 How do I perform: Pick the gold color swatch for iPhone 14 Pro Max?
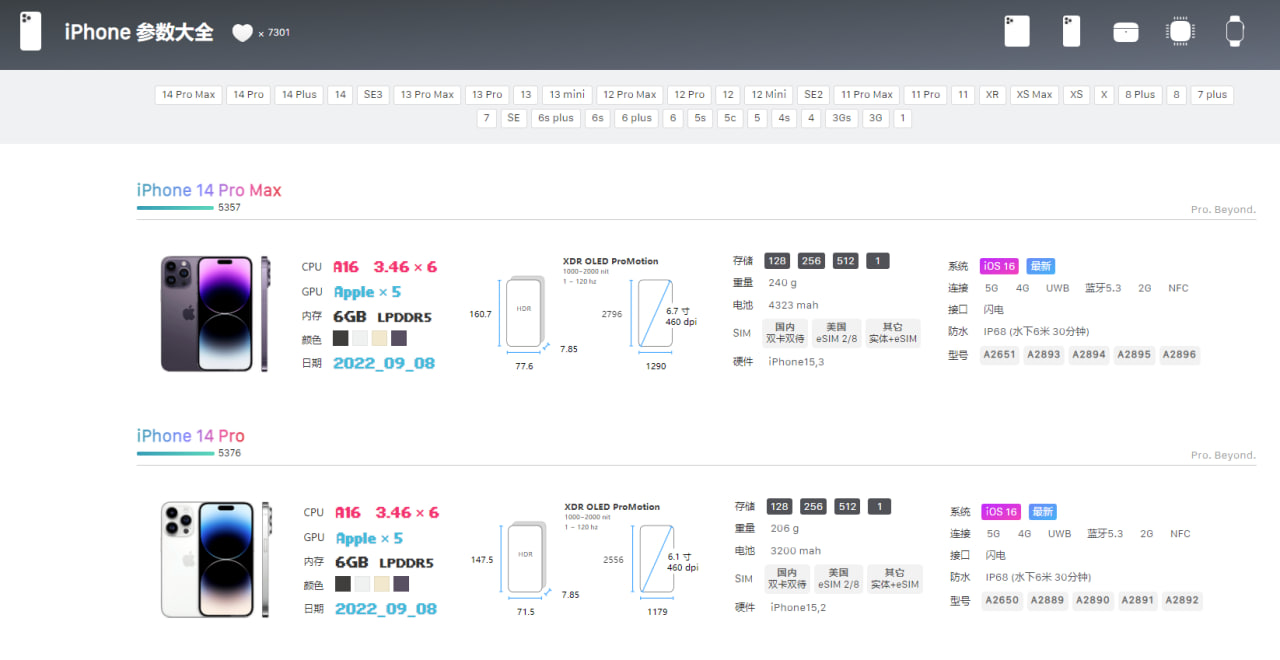379,338
